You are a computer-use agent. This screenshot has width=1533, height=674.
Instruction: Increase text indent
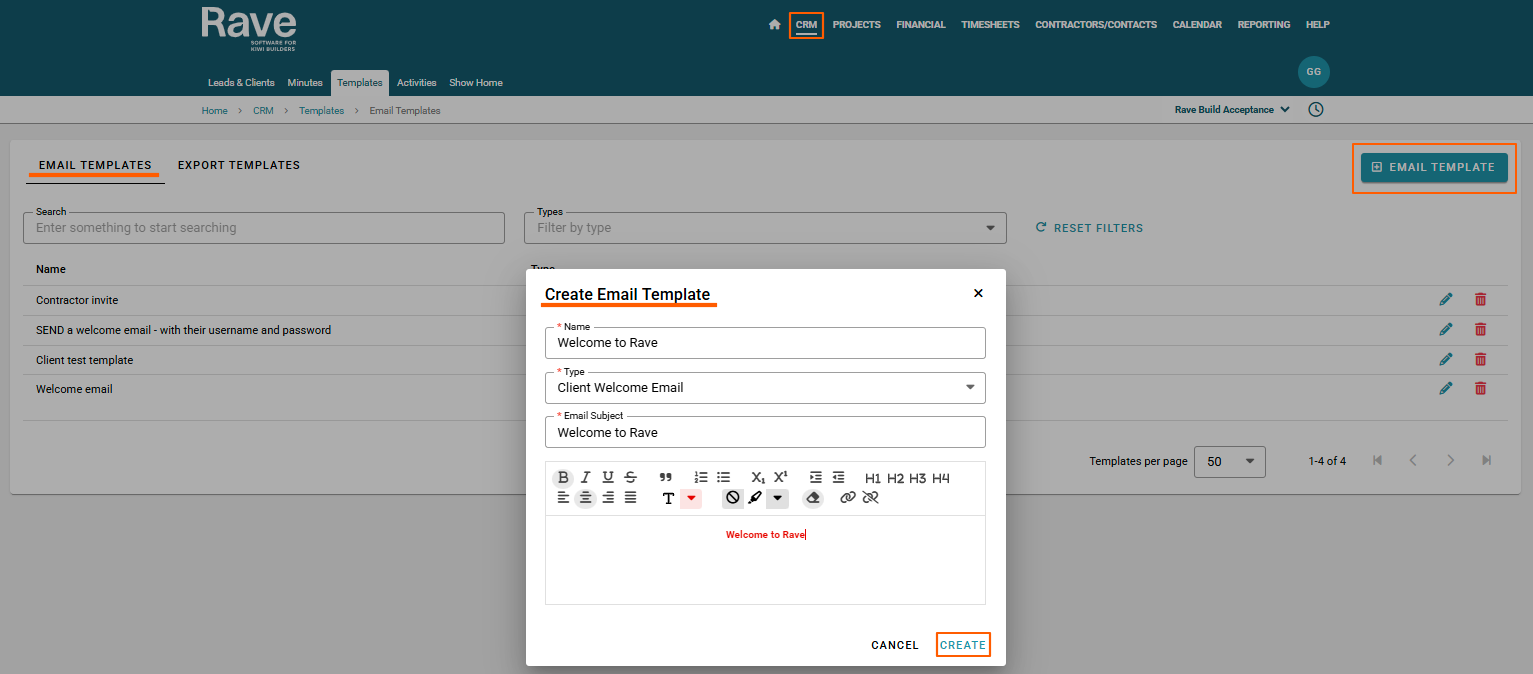tap(816, 478)
